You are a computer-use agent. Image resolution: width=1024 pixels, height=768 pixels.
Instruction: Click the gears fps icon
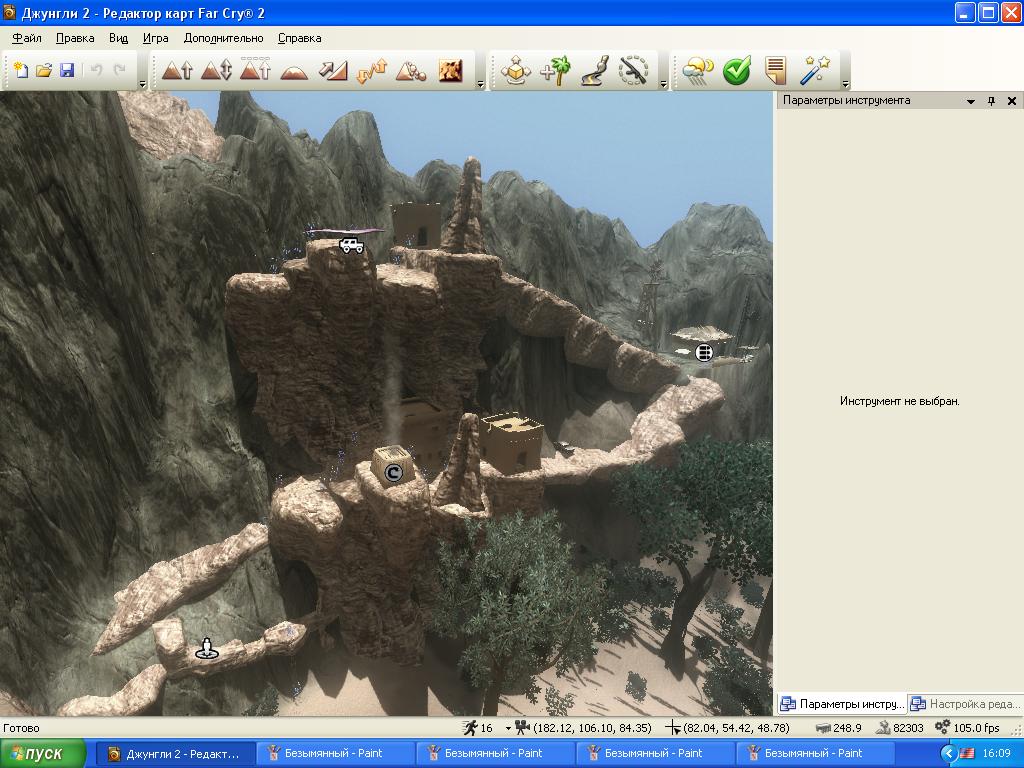(x=942, y=727)
